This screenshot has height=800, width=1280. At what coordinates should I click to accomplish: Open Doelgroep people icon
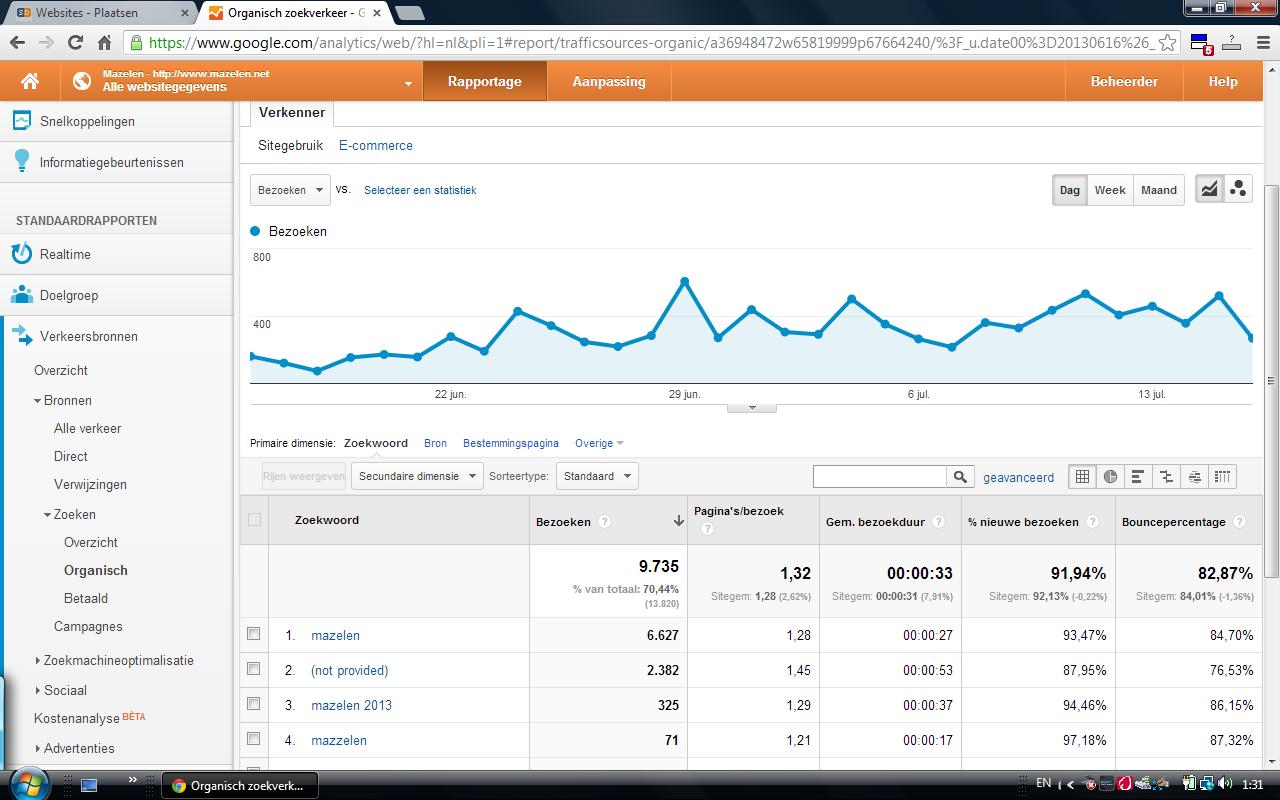(21, 295)
